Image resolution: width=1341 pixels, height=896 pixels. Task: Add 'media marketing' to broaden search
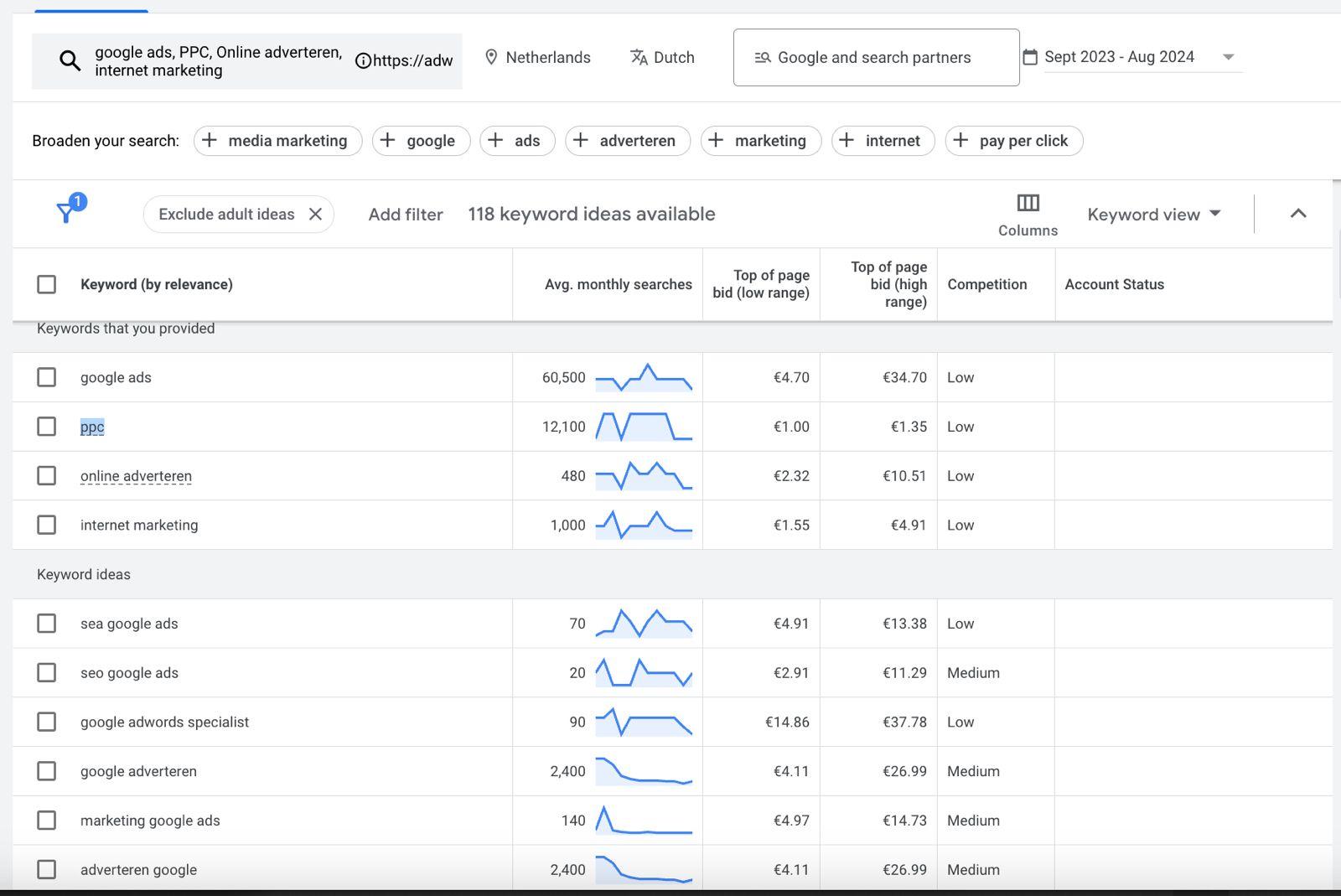tap(278, 141)
